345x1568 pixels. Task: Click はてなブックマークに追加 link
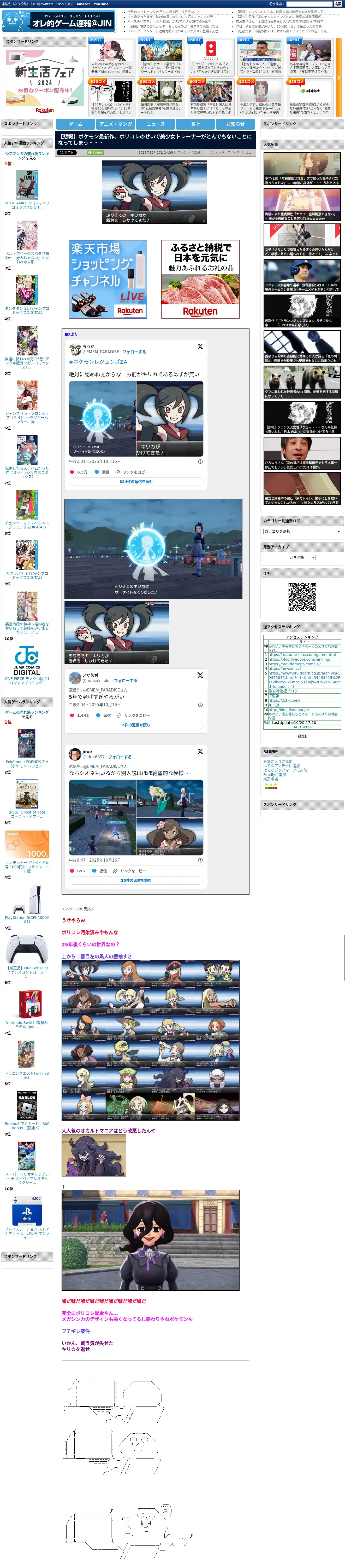tap(285, 770)
